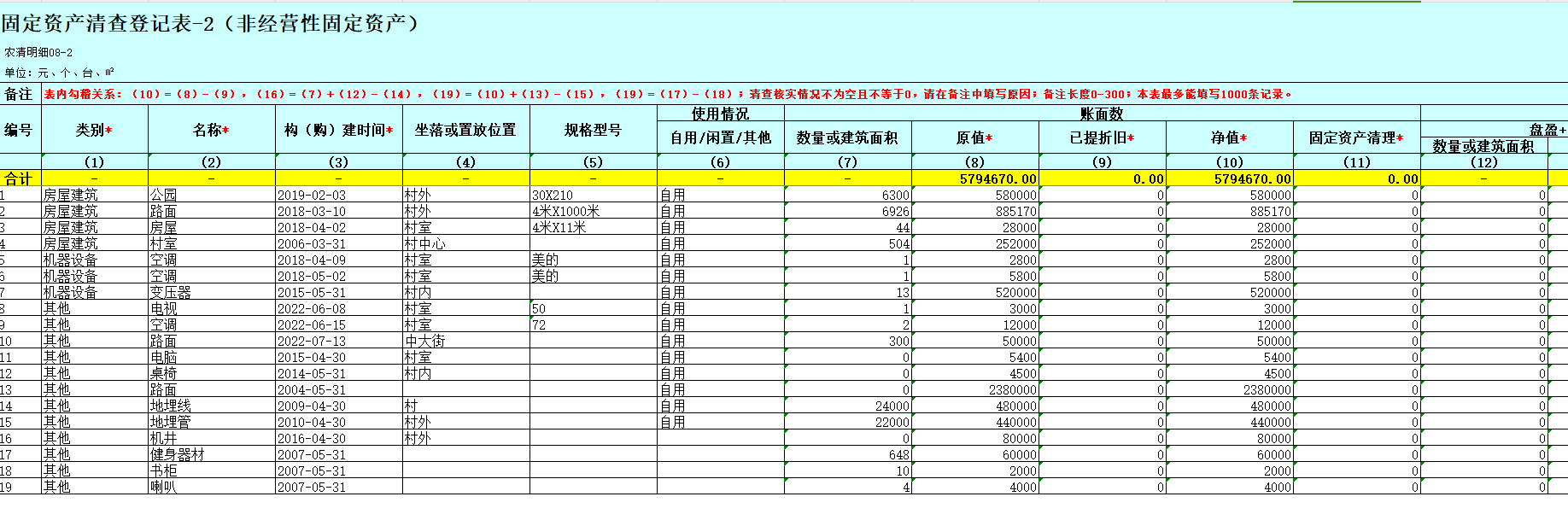Viewport: 1568px width, 520px height.
Task: Select the 公园 name cell
Action: click(211, 195)
